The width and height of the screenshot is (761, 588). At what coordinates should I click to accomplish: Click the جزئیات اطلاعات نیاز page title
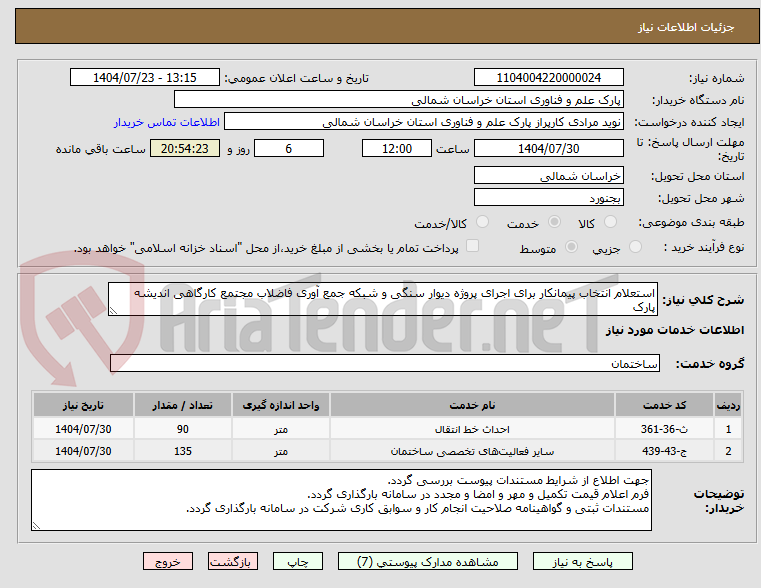[x=686, y=27]
